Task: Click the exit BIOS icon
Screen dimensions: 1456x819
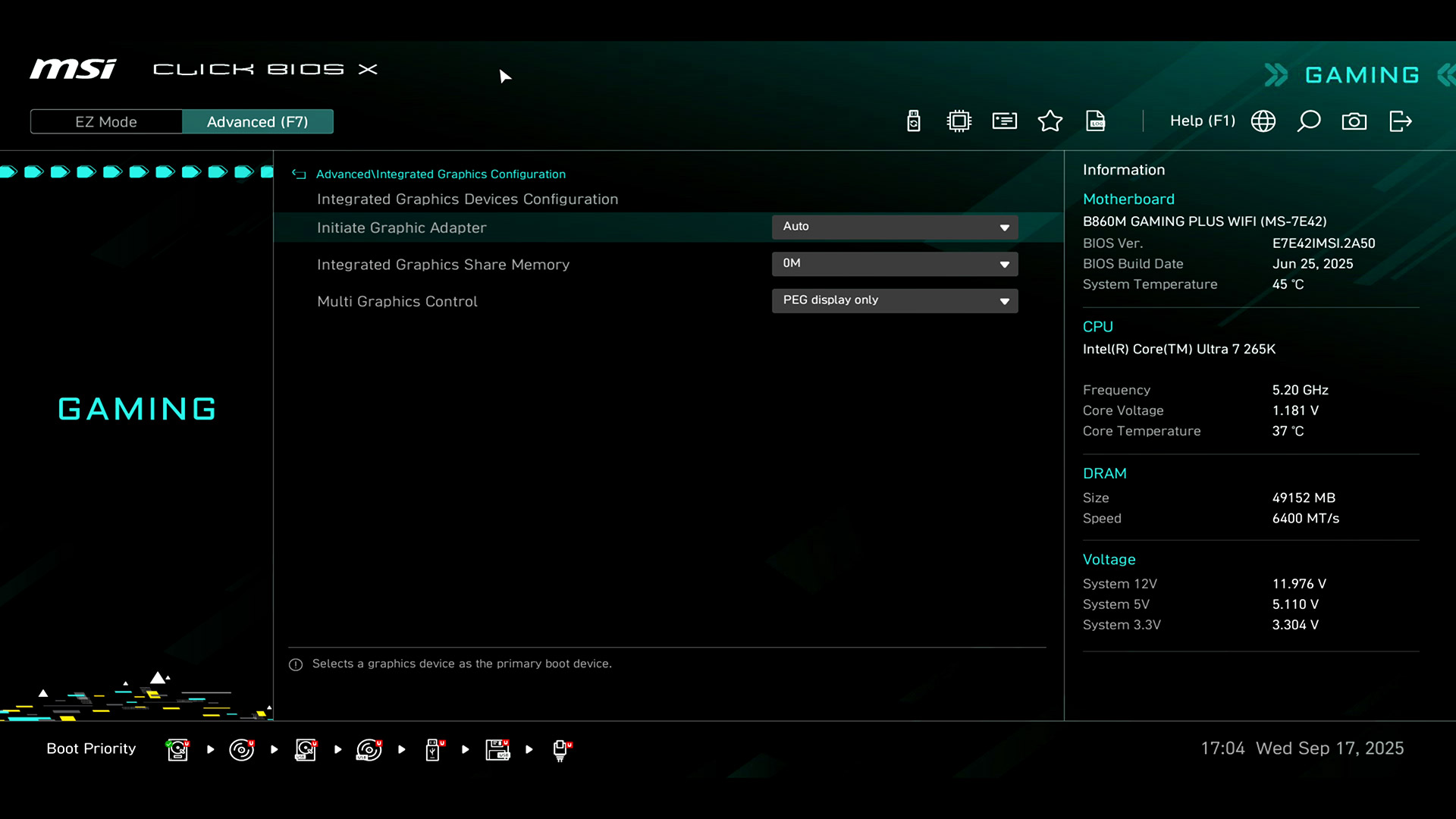Action: tap(1400, 121)
